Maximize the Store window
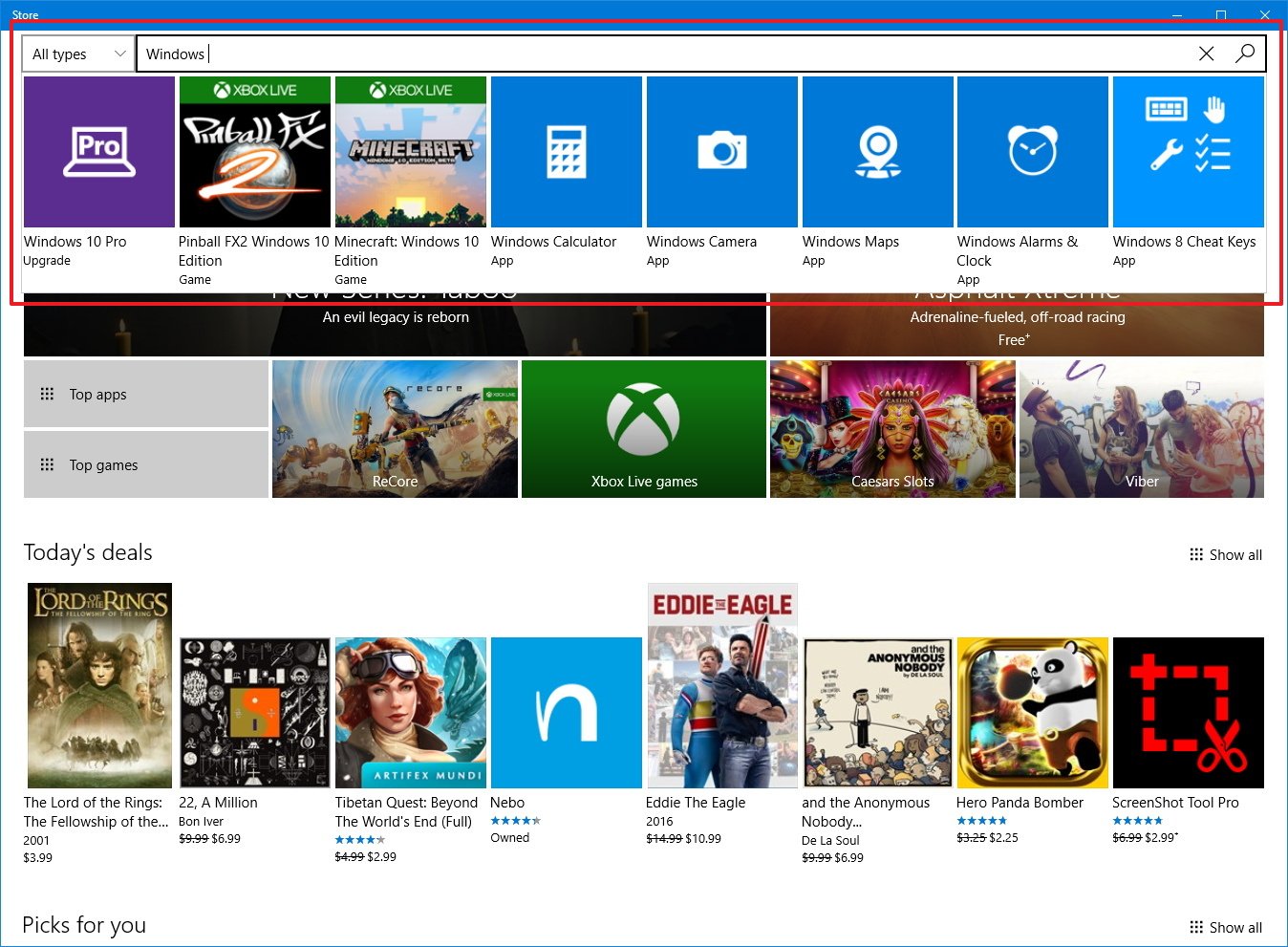The height and width of the screenshot is (947, 1288). [1221, 14]
